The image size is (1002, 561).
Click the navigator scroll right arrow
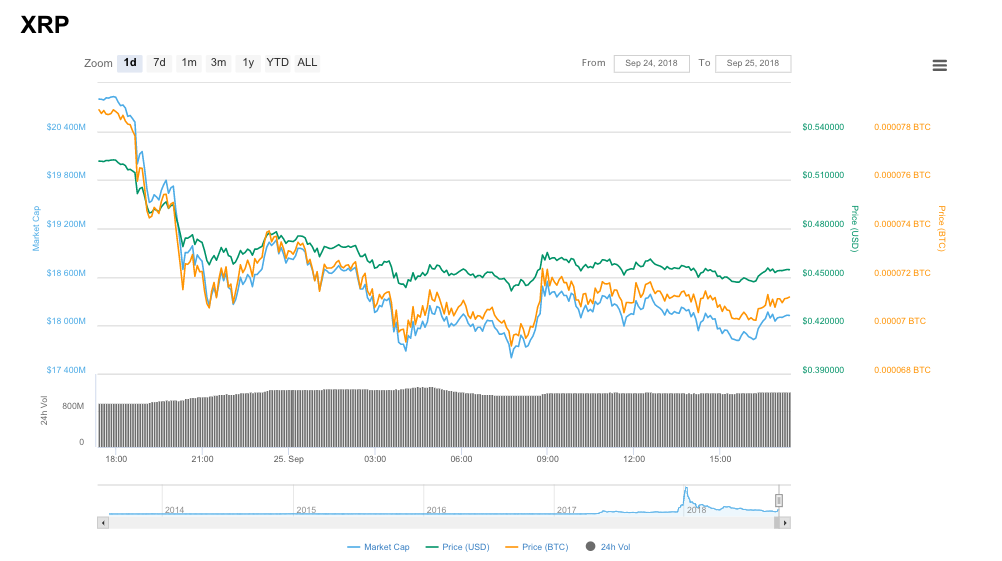pyautogui.click(x=785, y=523)
